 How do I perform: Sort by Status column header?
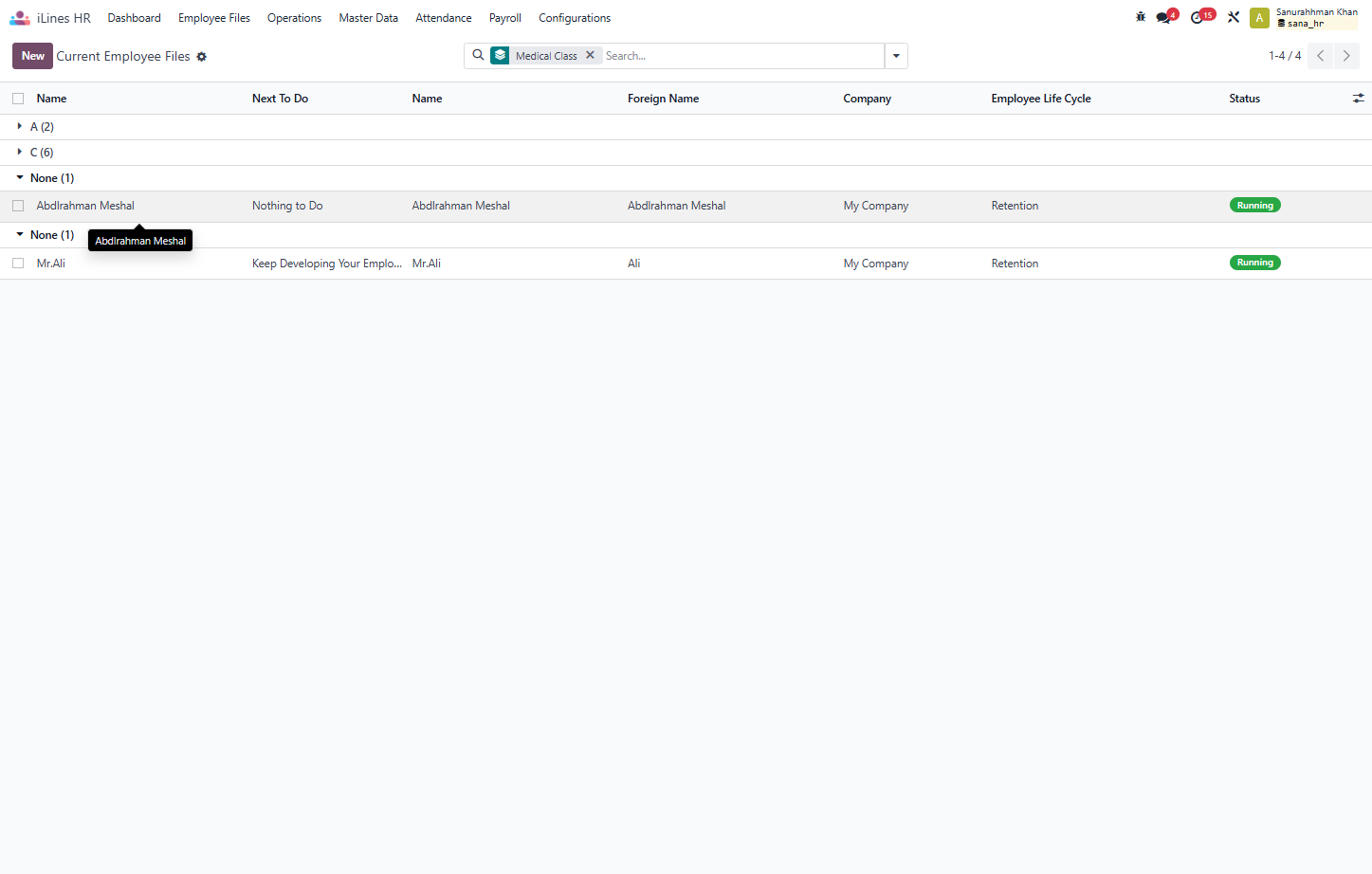click(x=1244, y=99)
